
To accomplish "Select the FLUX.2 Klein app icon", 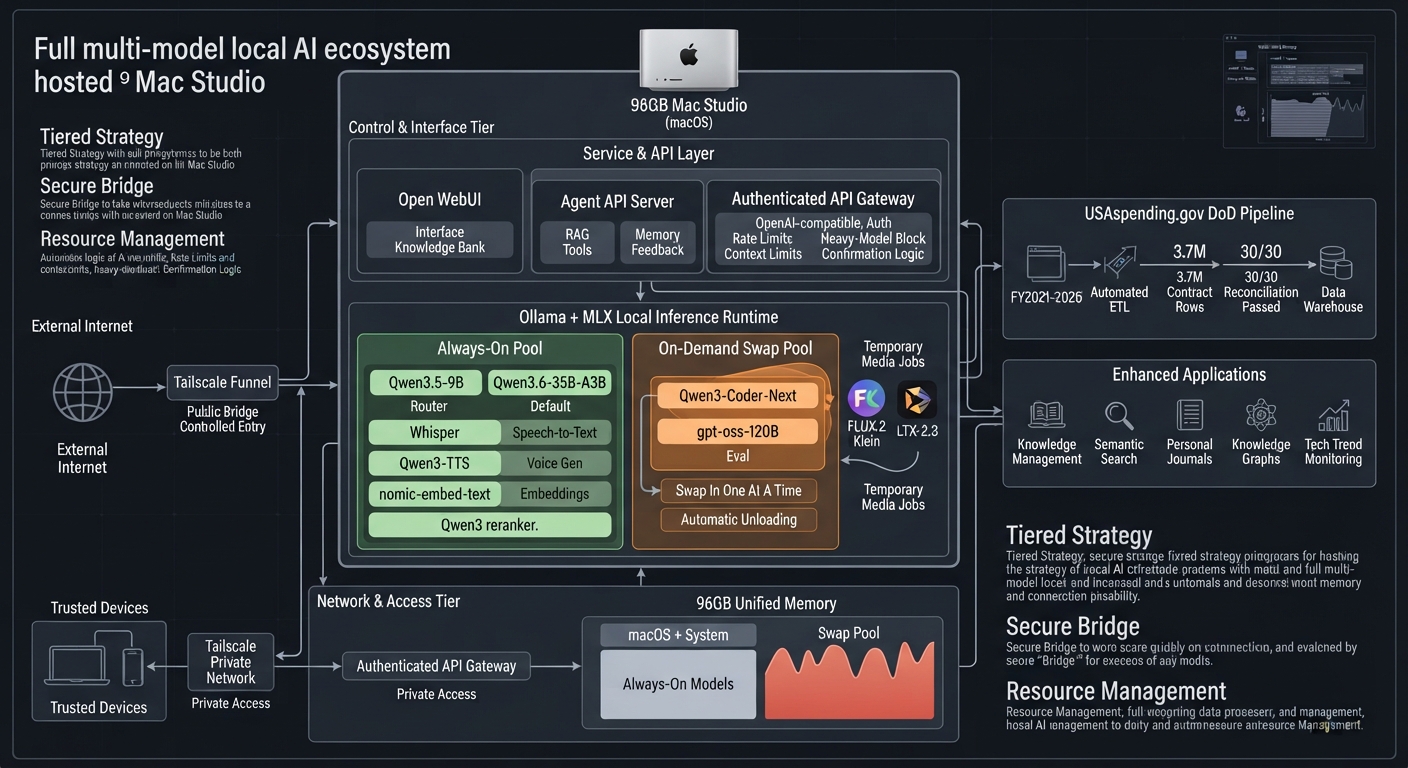I will coord(866,398).
